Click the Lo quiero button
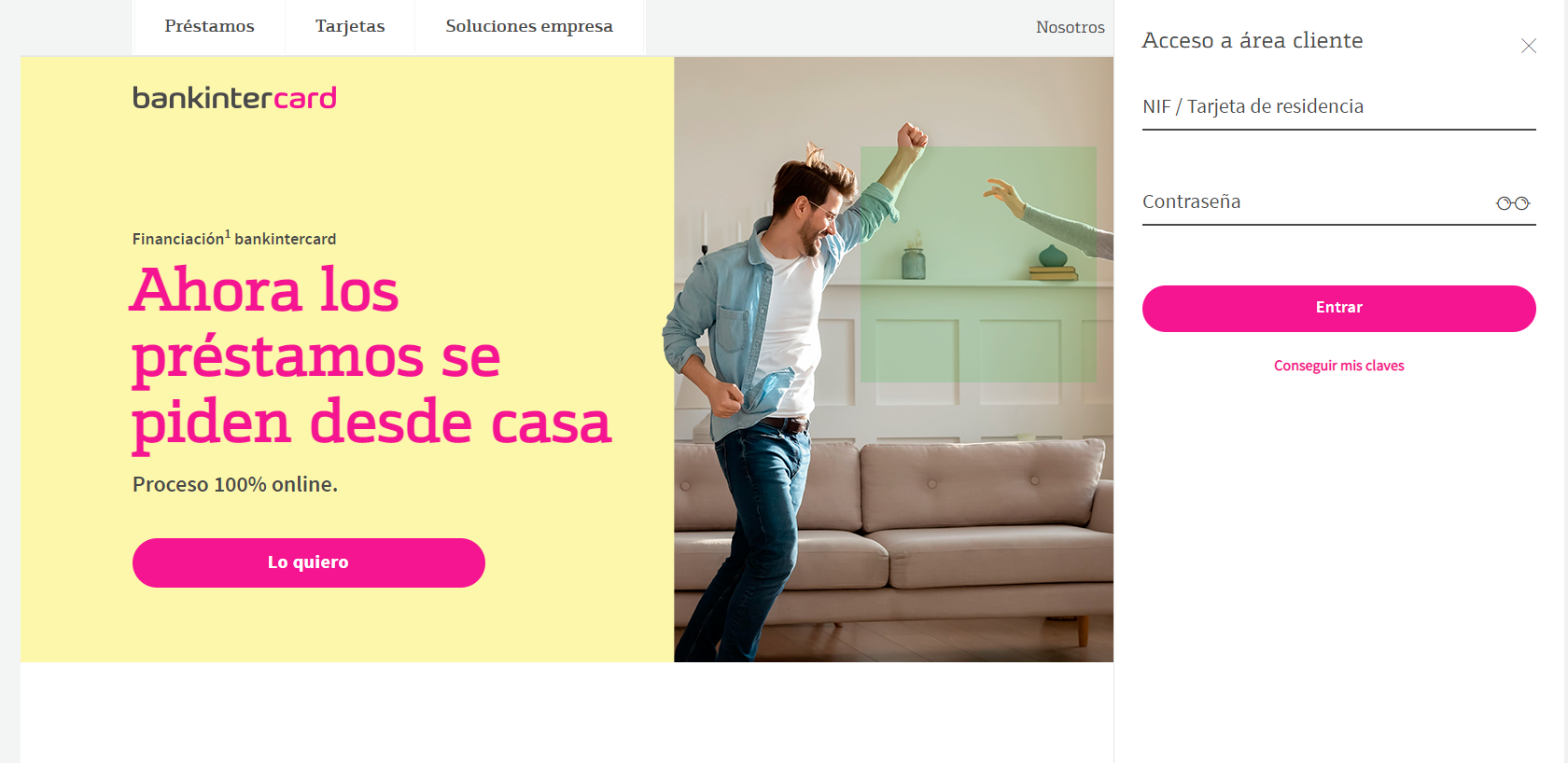This screenshot has height=763, width=1568. click(308, 562)
